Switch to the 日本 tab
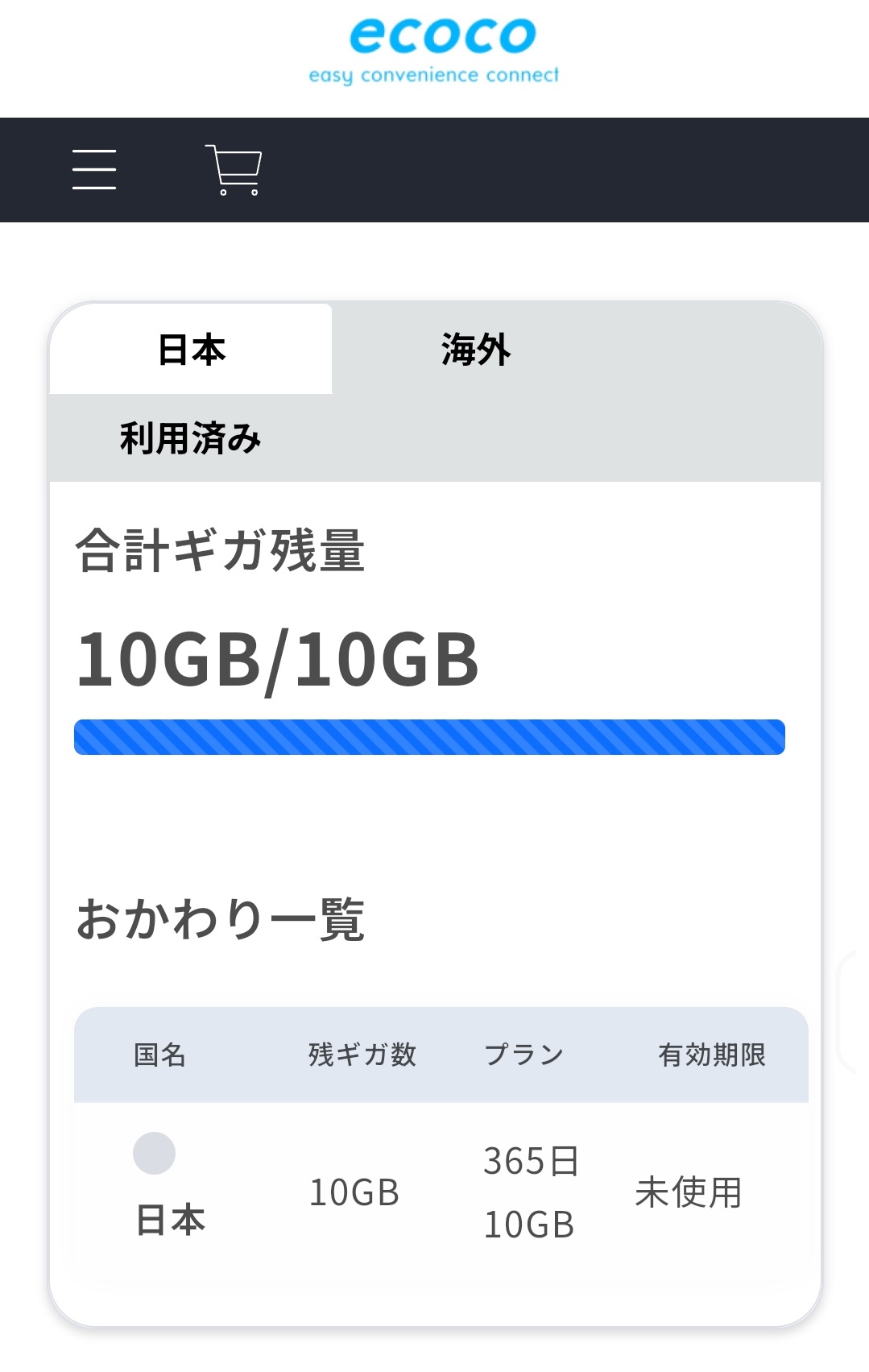Viewport: 869px width, 1372px height. pos(192,350)
